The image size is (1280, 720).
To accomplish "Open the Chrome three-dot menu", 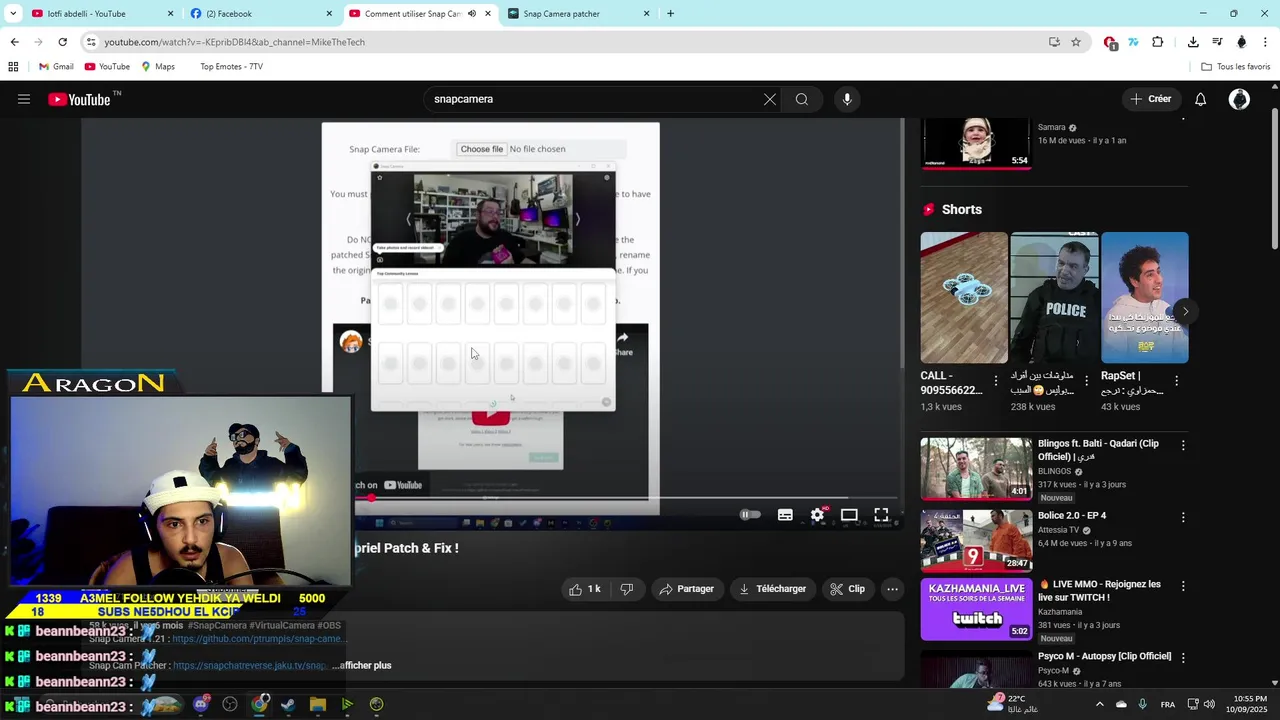I will 1266,42.
